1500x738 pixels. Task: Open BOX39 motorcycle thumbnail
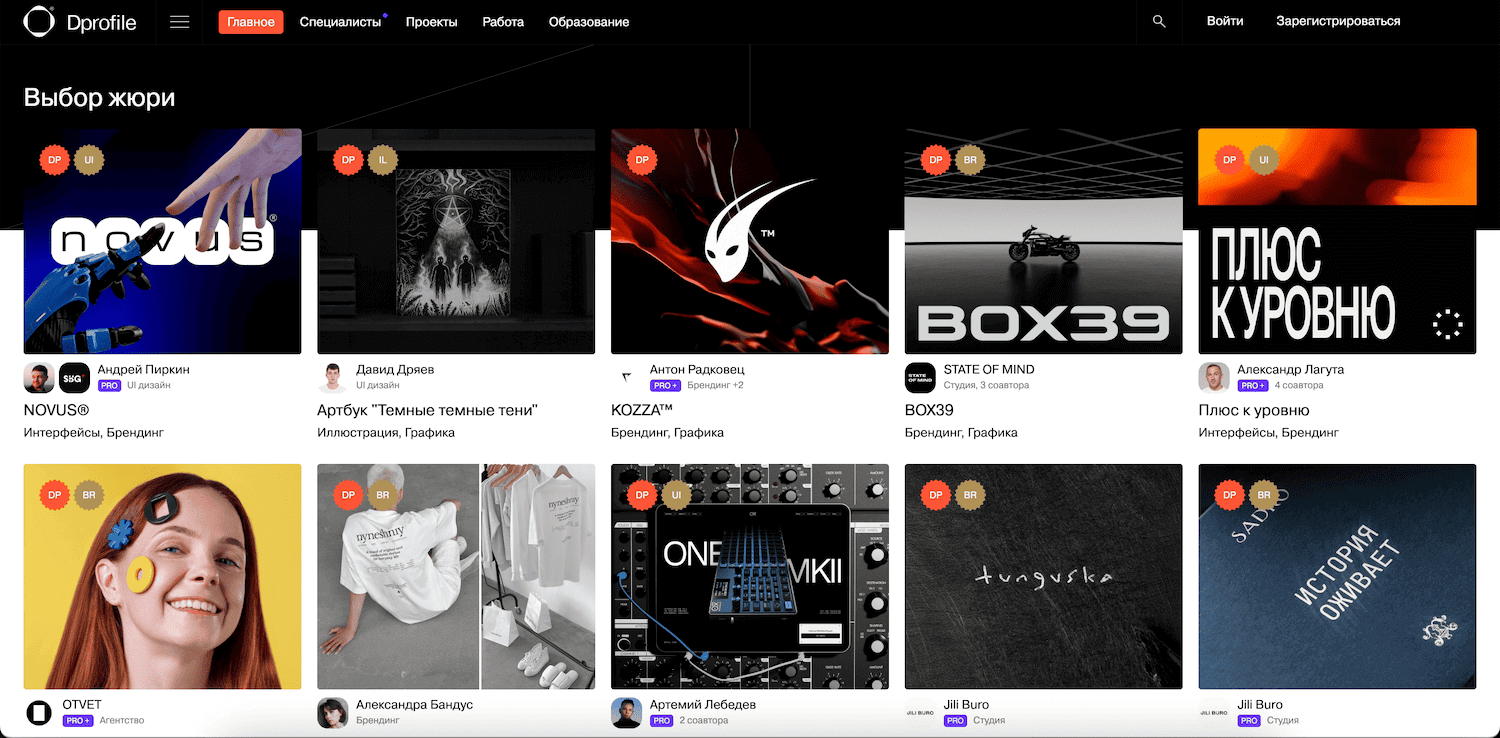pyautogui.click(x=1044, y=241)
